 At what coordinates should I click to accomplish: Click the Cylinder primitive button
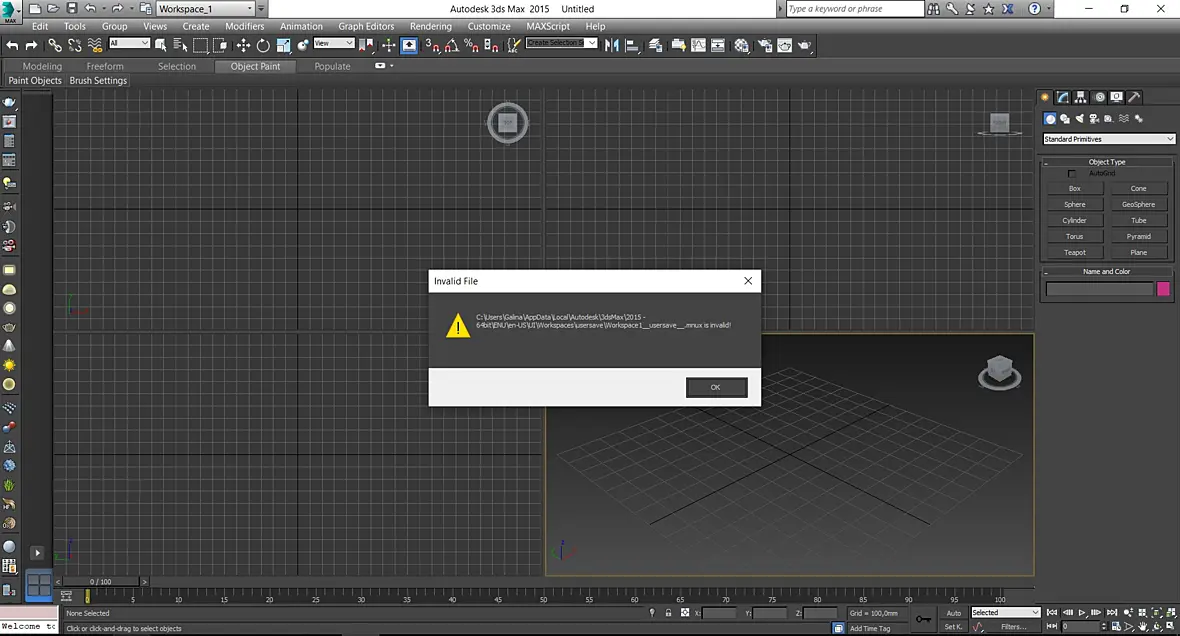click(1075, 221)
